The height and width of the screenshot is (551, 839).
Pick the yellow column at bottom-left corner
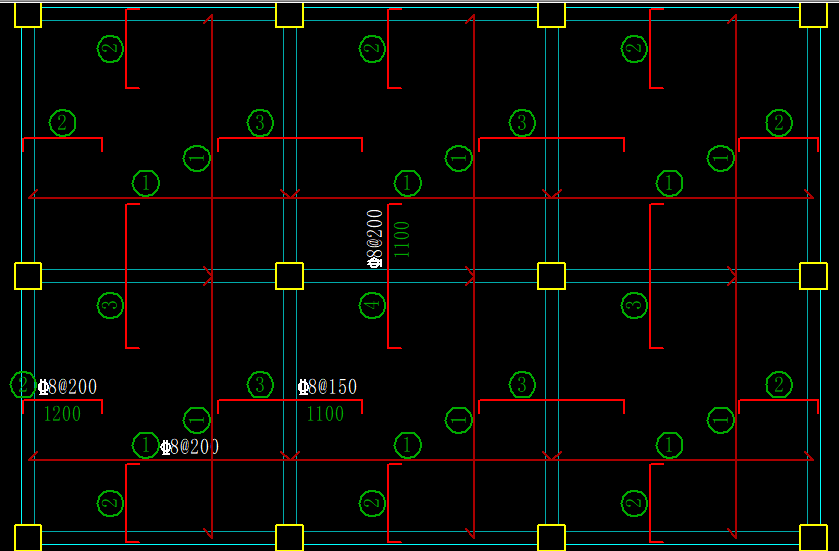[28, 537]
